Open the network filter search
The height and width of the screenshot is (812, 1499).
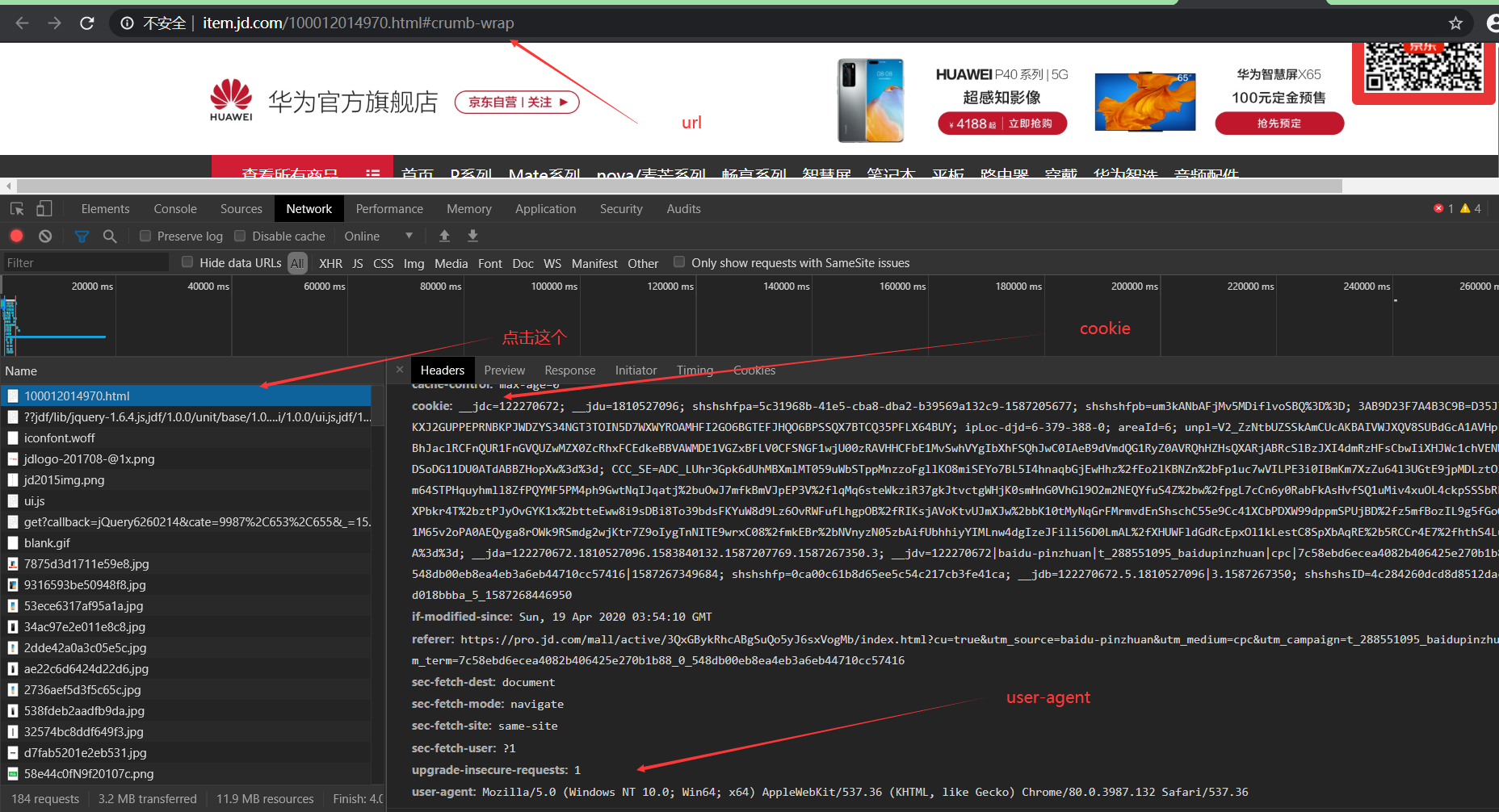110,236
